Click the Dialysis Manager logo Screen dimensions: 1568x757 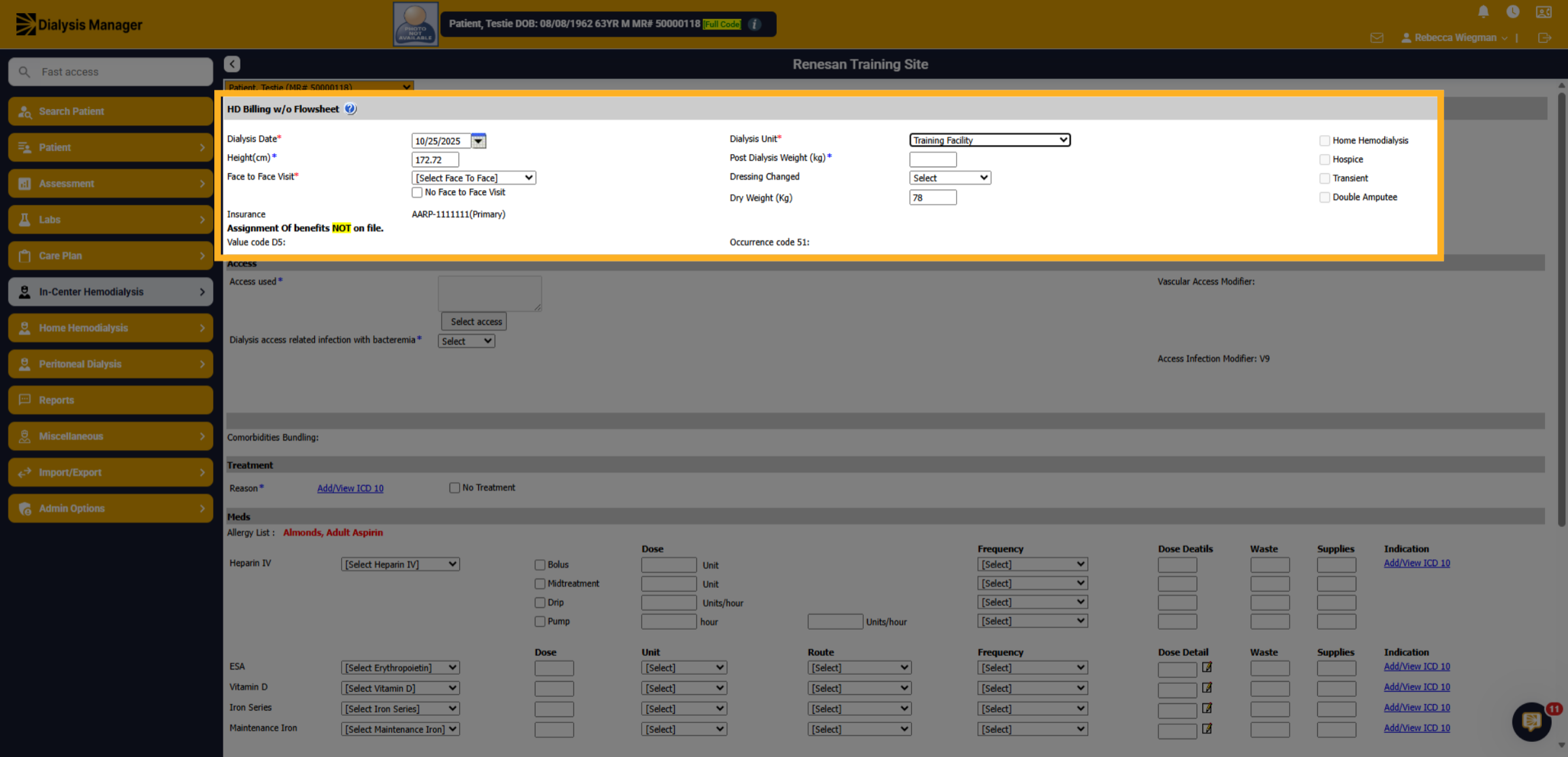click(79, 25)
